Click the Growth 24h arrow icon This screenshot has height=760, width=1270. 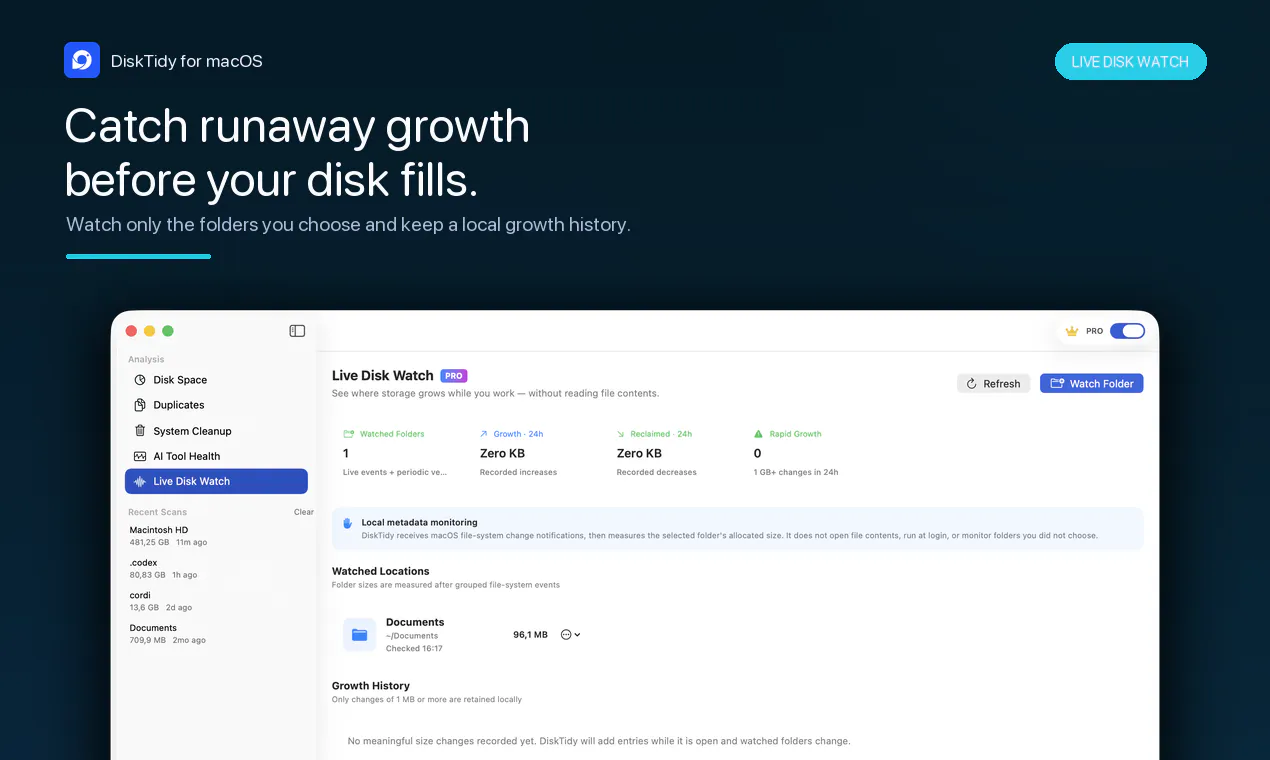click(485, 434)
